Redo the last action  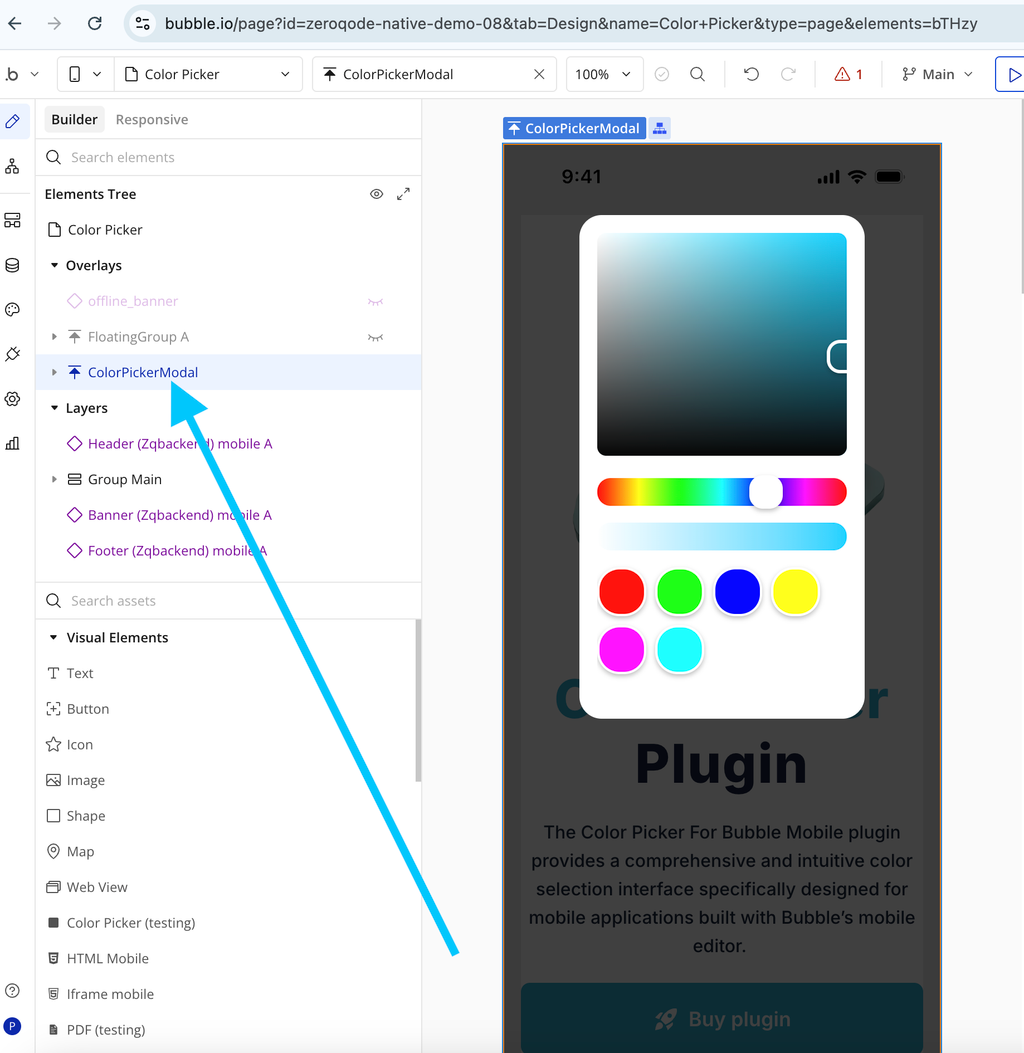(x=788, y=74)
